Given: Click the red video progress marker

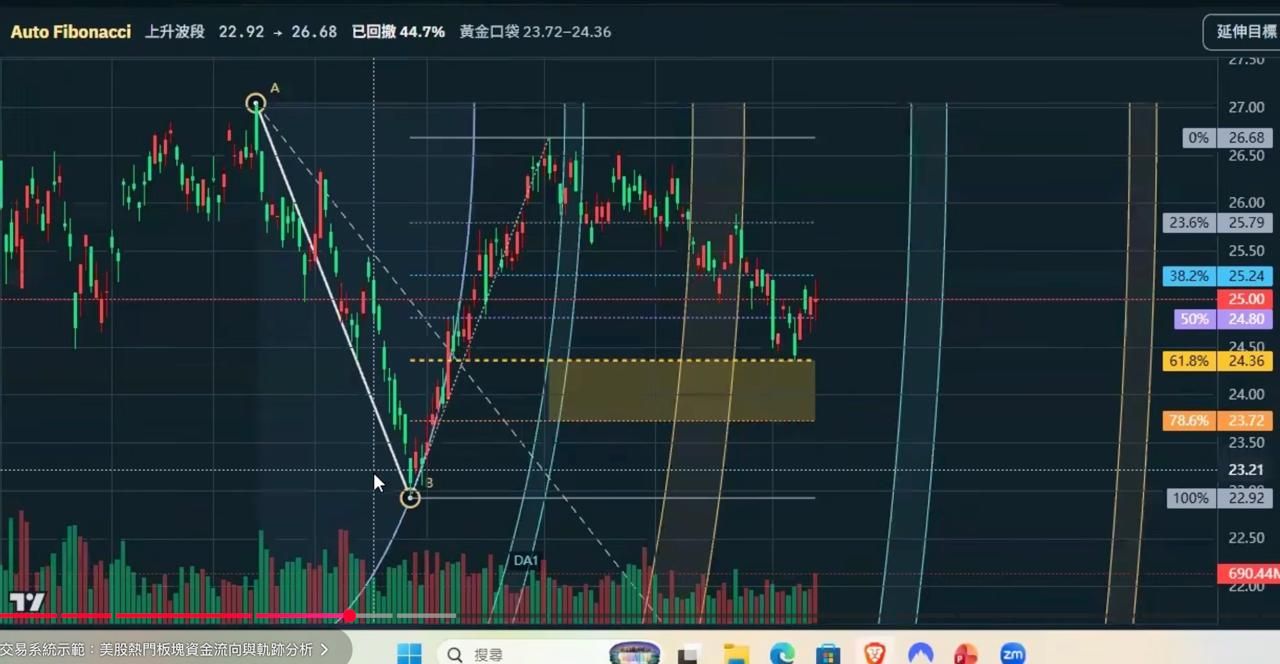Looking at the screenshot, I should [349, 615].
